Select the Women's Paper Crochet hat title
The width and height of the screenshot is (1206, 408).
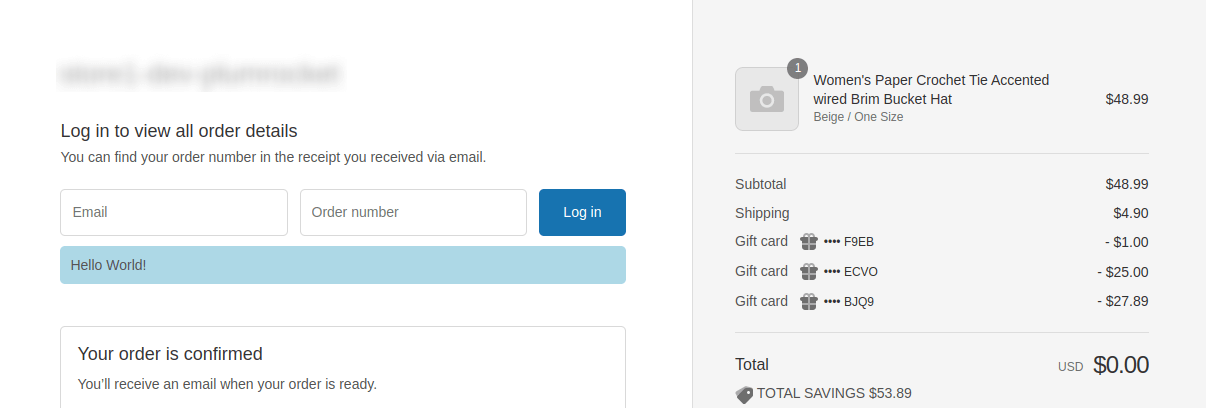click(931, 90)
